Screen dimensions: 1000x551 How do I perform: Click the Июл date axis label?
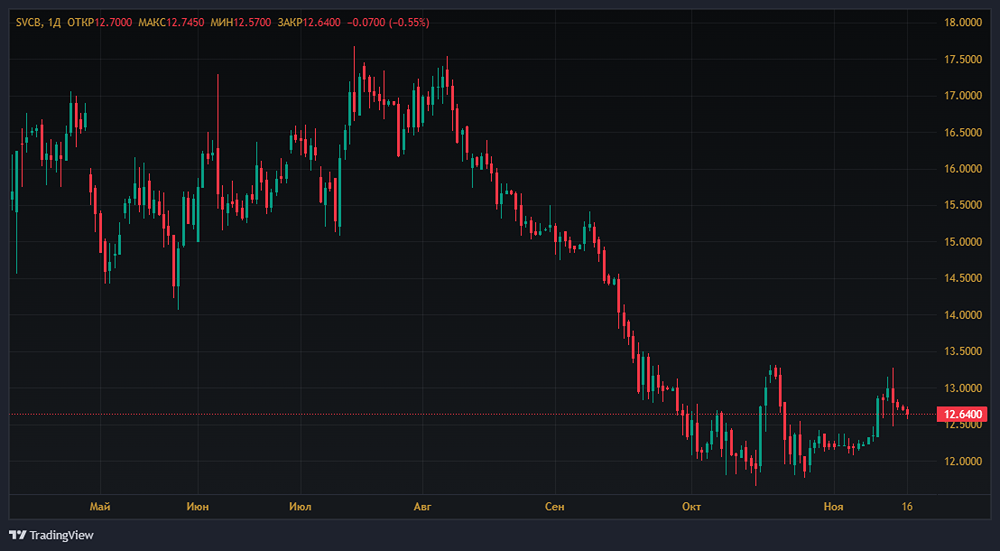tap(300, 507)
